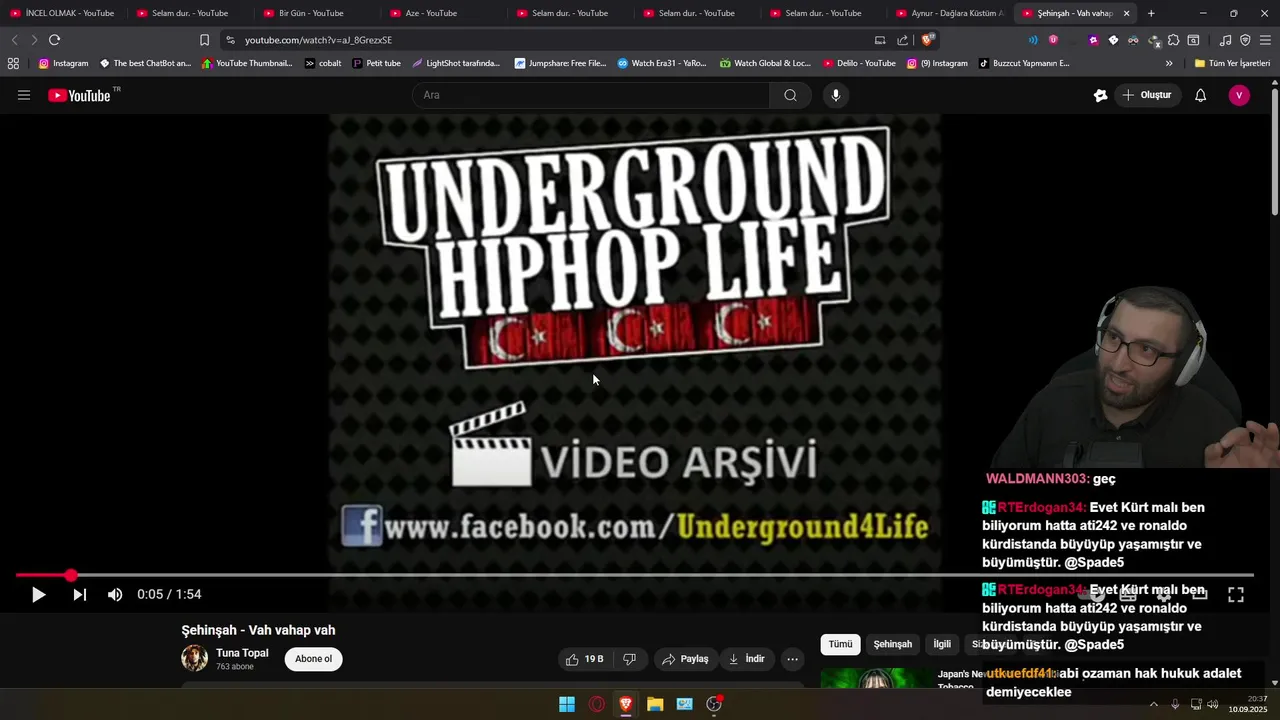The height and width of the screenshot is (720, 1280).
Task: Open YouTube notifications bell
Action: pyautogui.click(x=1201, y=95)
